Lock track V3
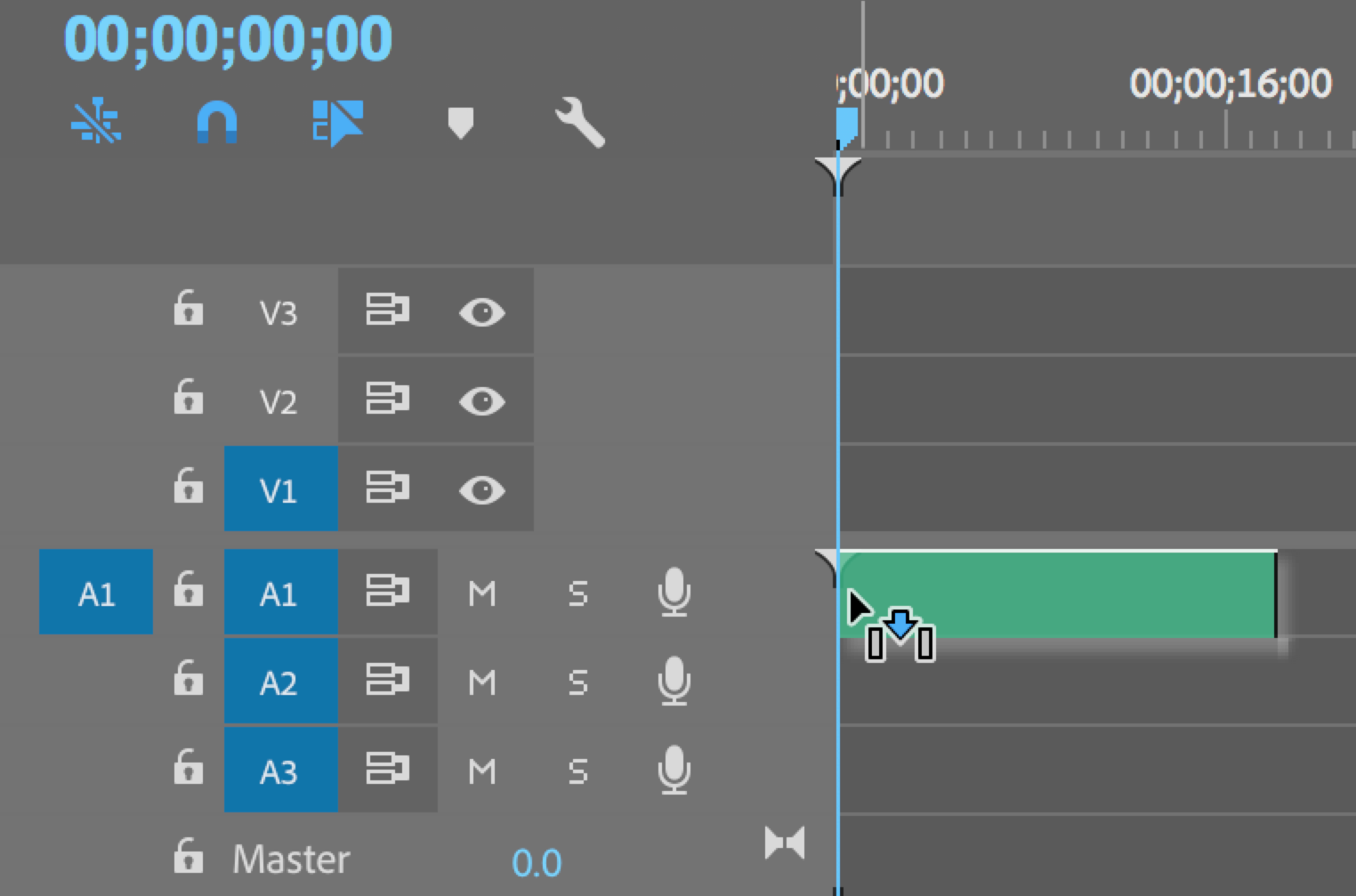 coord(187,311)
